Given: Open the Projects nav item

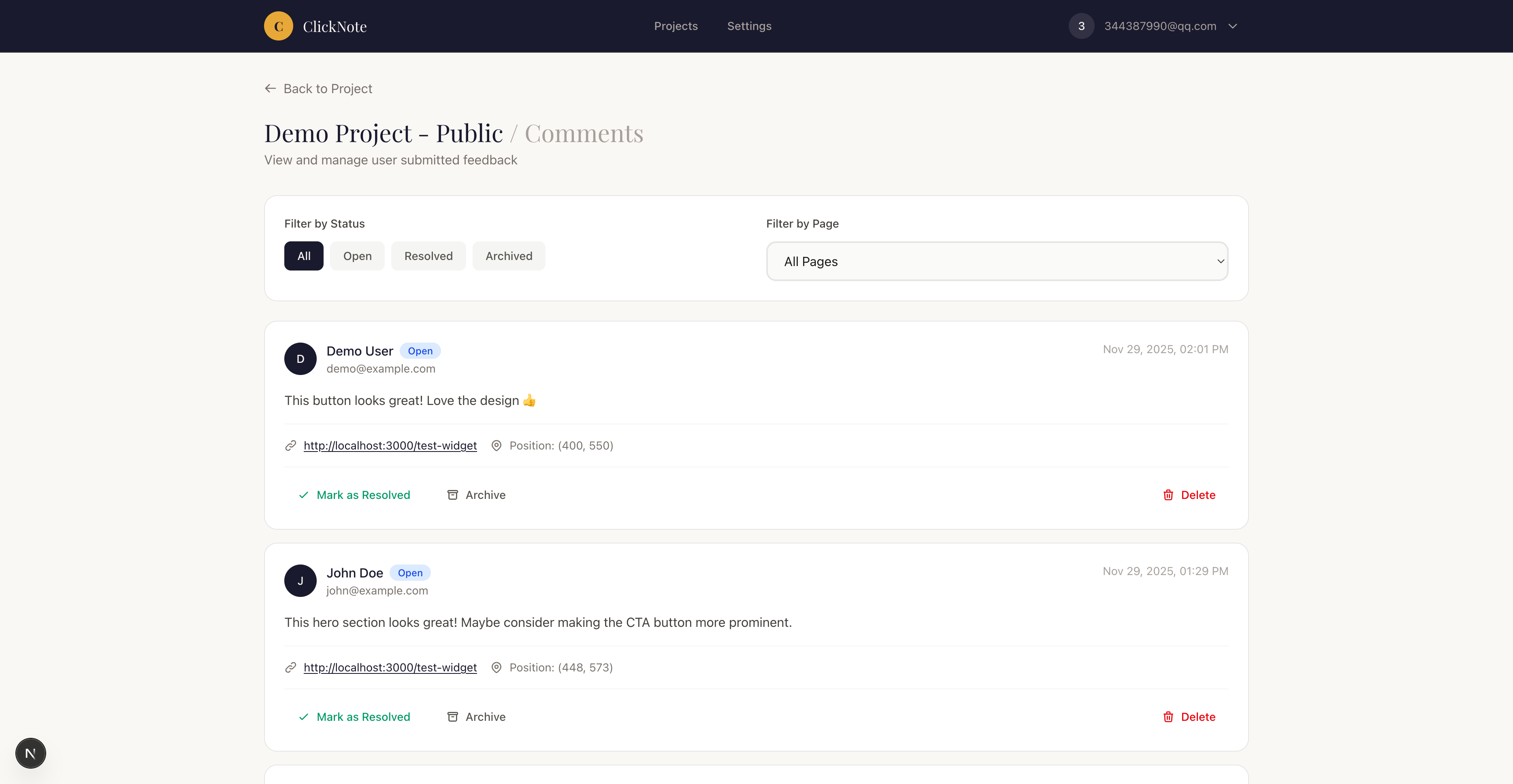Looking at the screenshot, I should tap(676, 26).
